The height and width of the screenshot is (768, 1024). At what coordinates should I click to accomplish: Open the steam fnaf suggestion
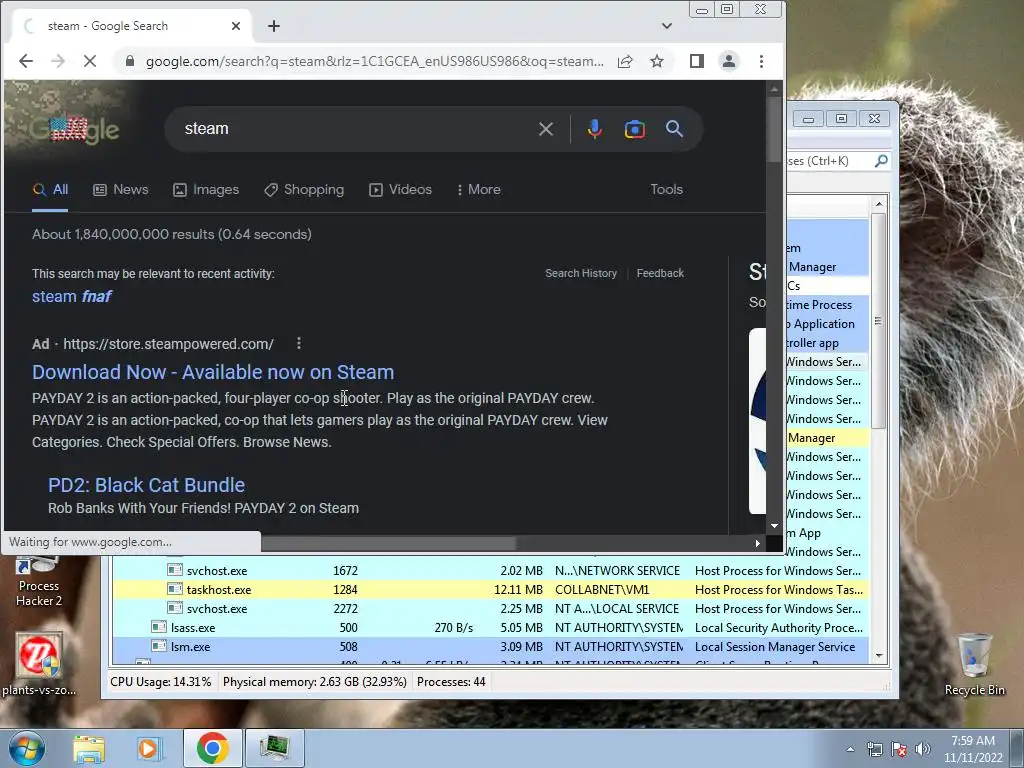click(x=72, y=296)
